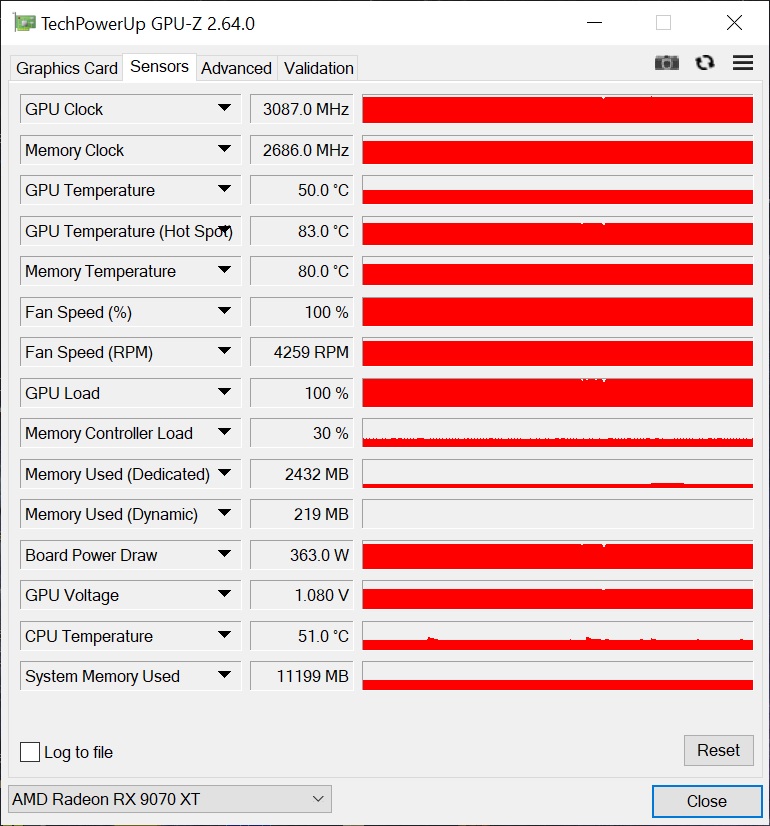This screenshot has width=770, height=826.
Task: Click the GPU Load red graph bar
Action: [x=557, y=392]
